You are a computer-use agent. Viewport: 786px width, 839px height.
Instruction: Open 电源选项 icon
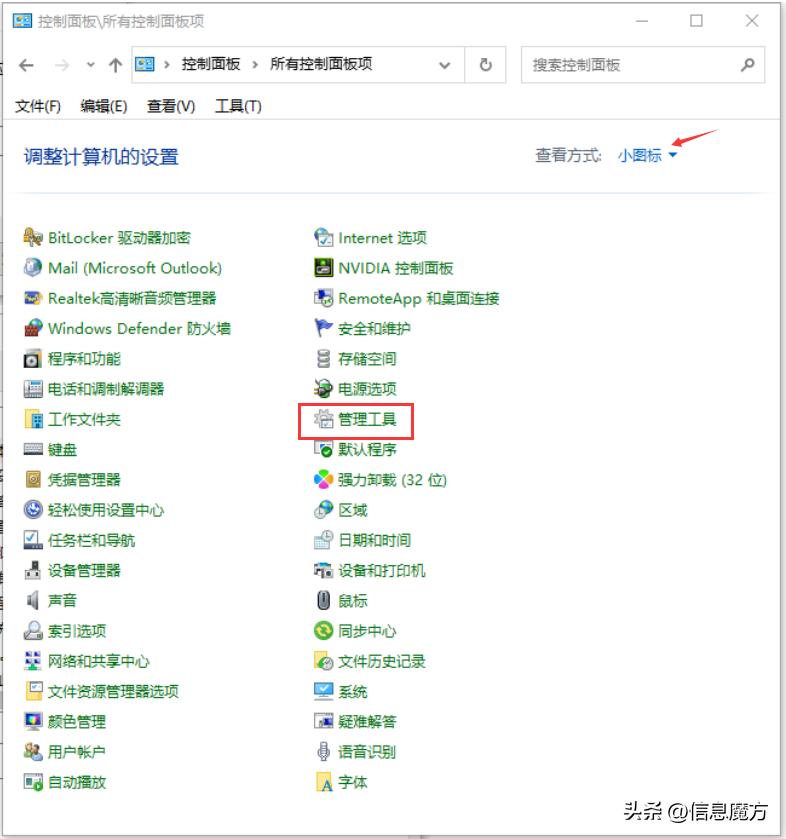point(323,388)
